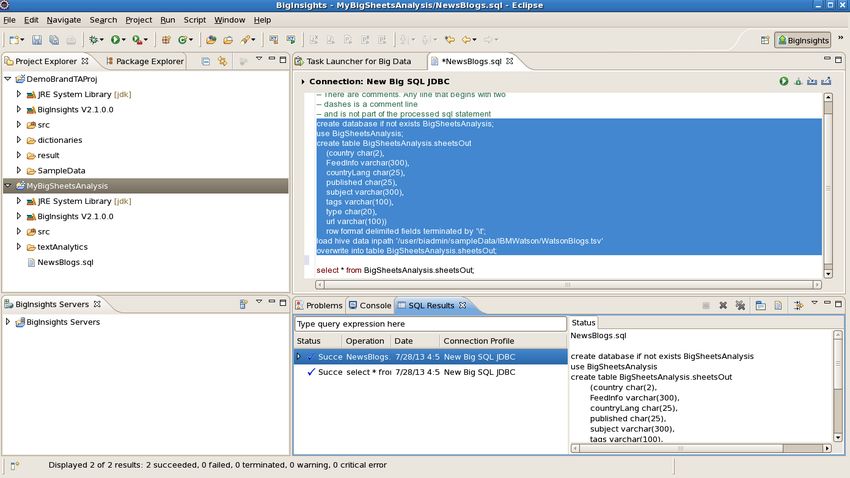The height and width of the screenshot is (478, 850).
Task: Click the New Java Package icon
Action: 166,40
